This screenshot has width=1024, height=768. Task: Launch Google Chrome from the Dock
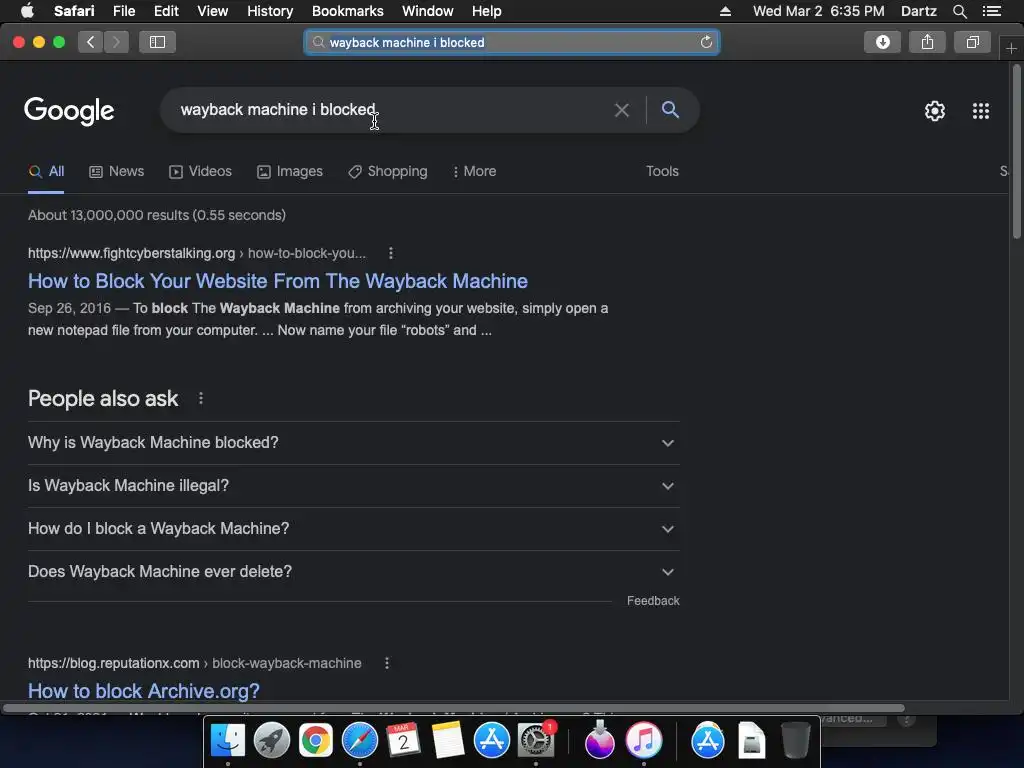[x=315, y=741]
